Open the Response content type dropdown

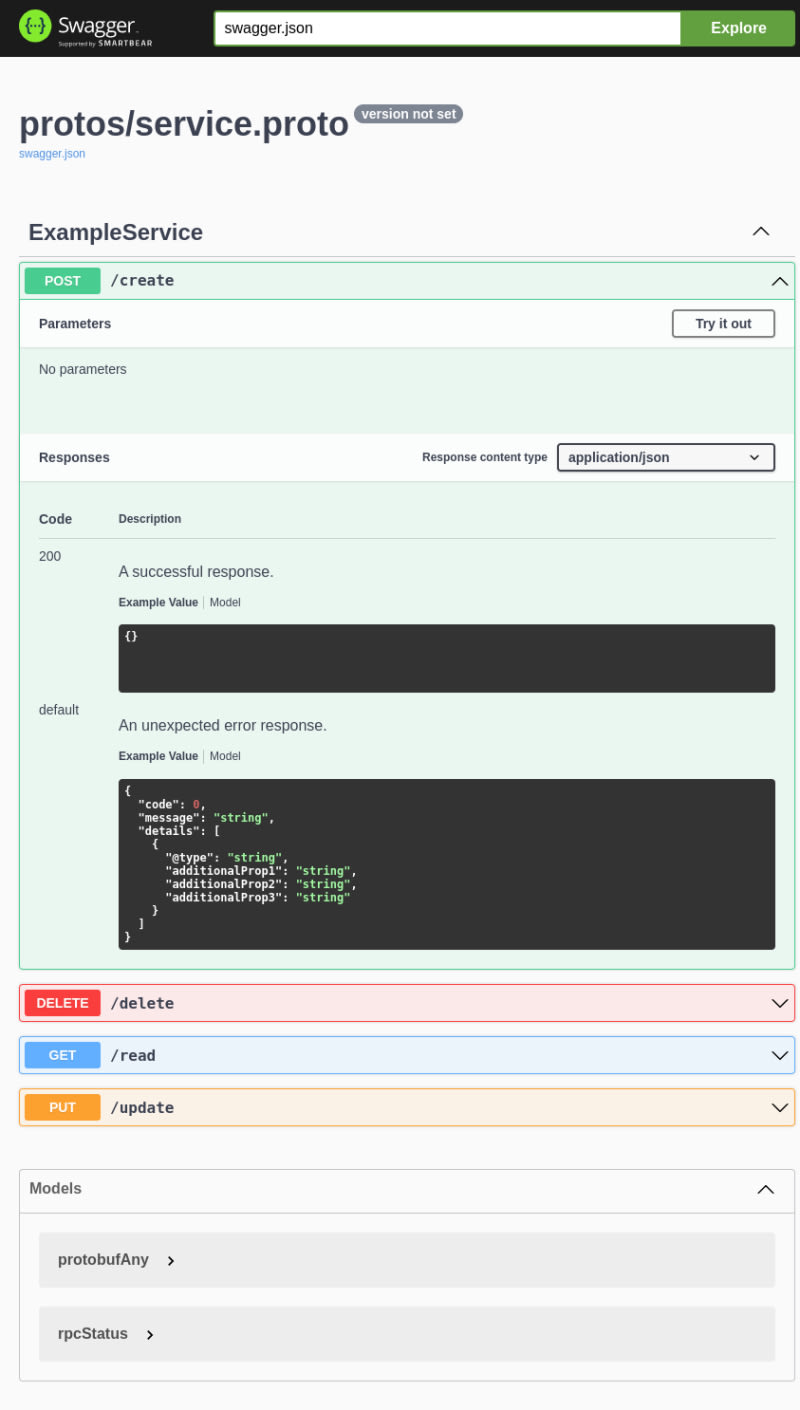tap(666, 458)
